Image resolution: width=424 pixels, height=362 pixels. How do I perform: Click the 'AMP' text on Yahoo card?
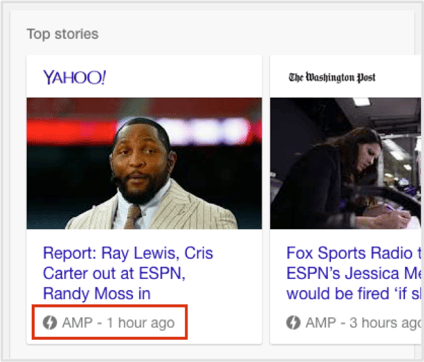77,323
